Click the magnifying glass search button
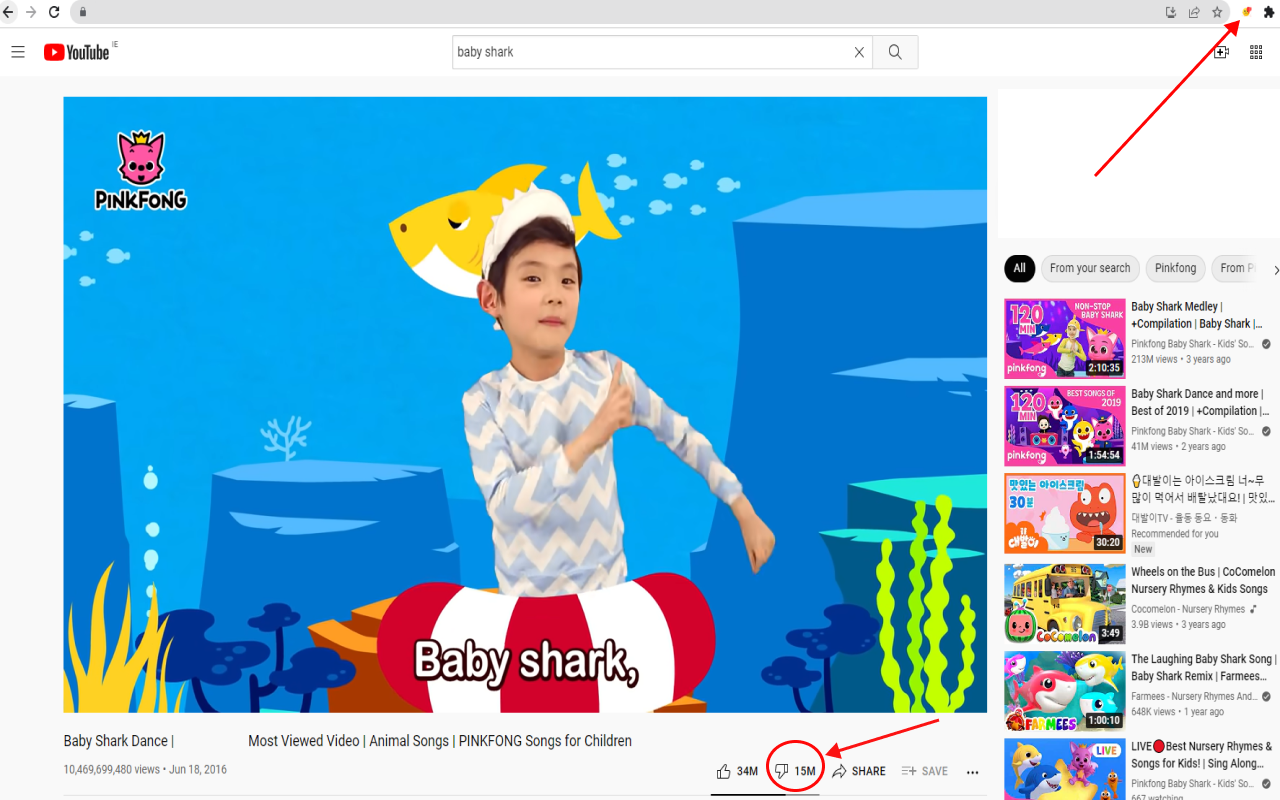The image size is (1280, 800). click(895, 52)
